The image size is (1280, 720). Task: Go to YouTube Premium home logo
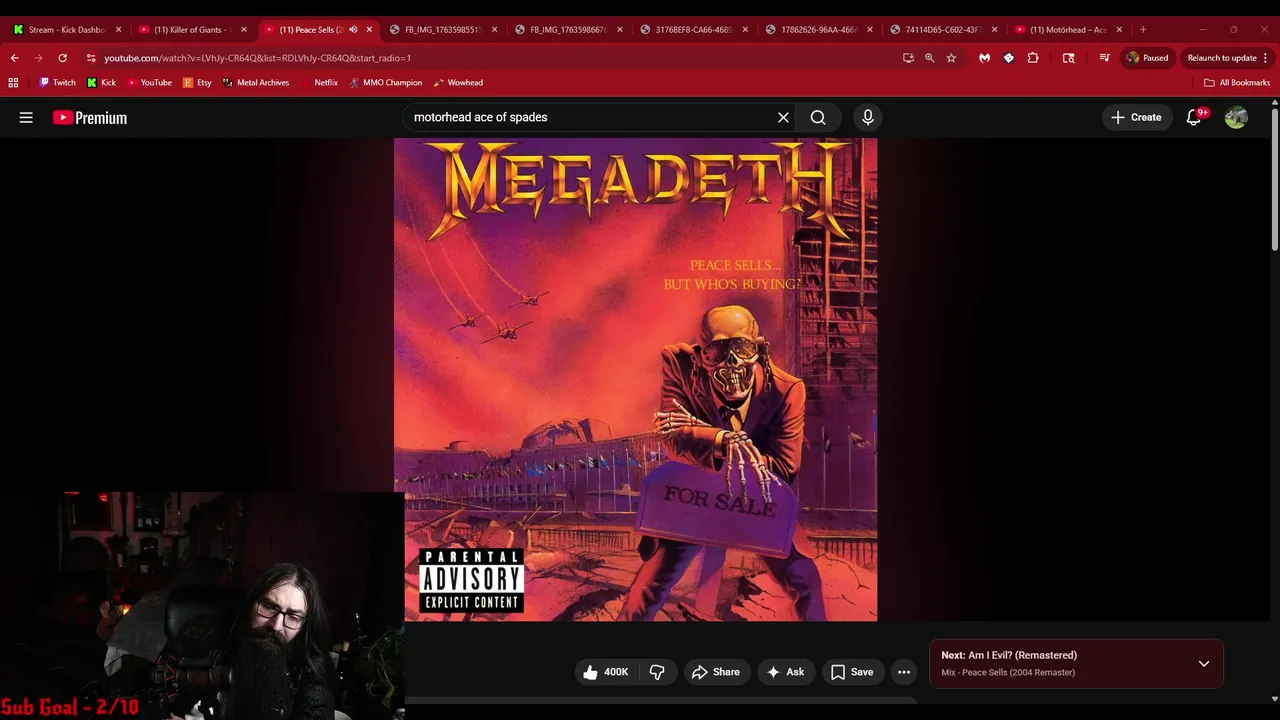[90, 117]
